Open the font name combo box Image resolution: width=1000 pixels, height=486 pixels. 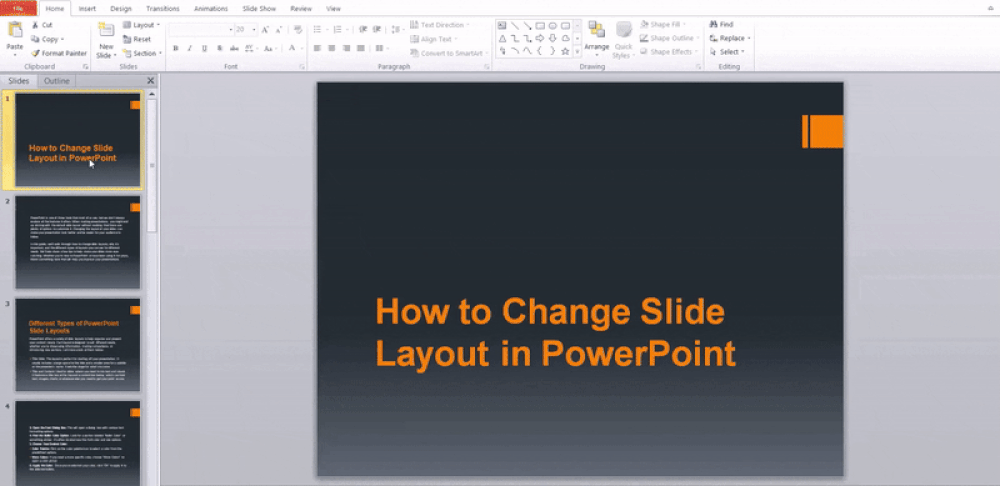click(201, 29)
